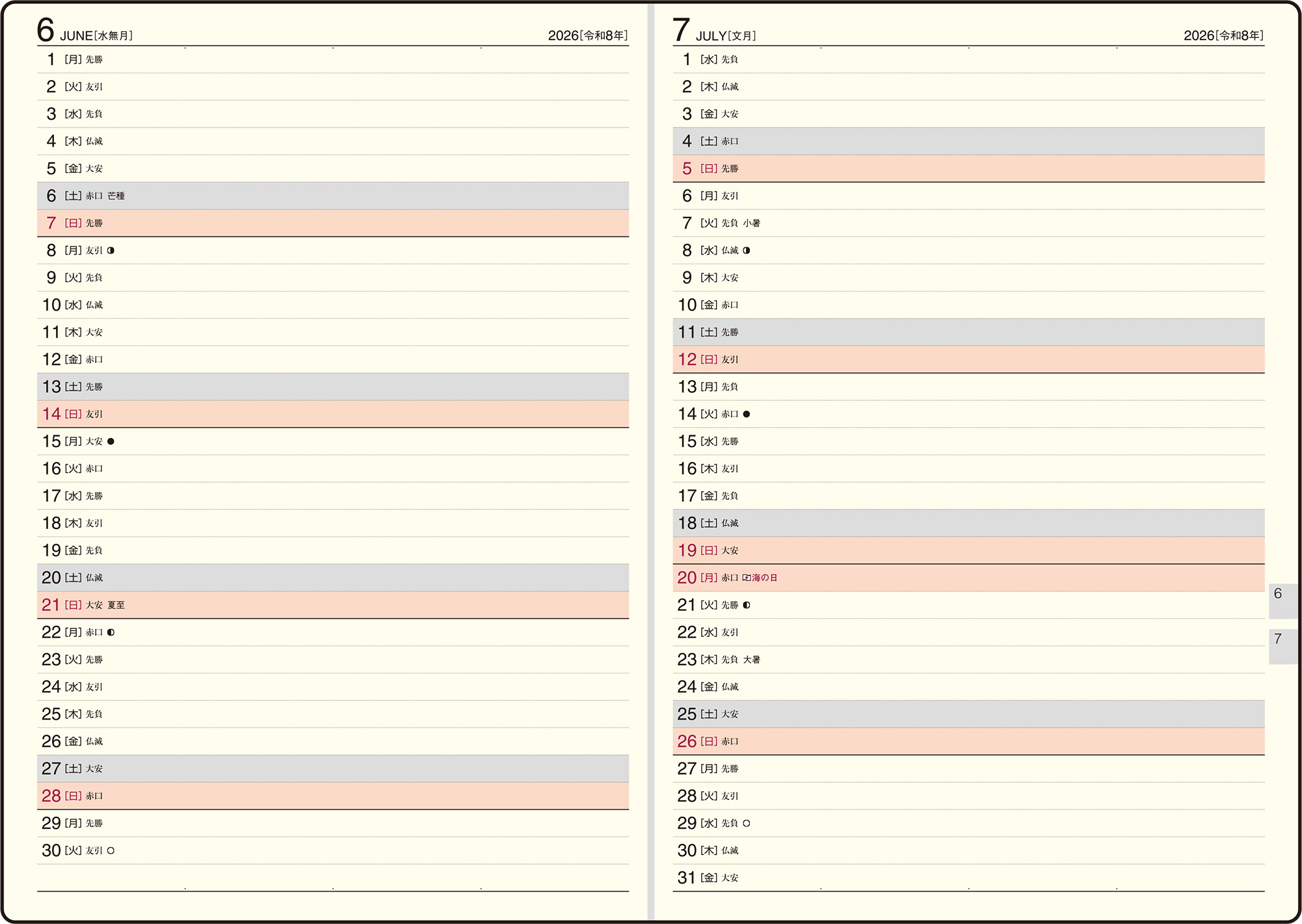Click the June 29 [月] 先勝 row

coord(333,823)
